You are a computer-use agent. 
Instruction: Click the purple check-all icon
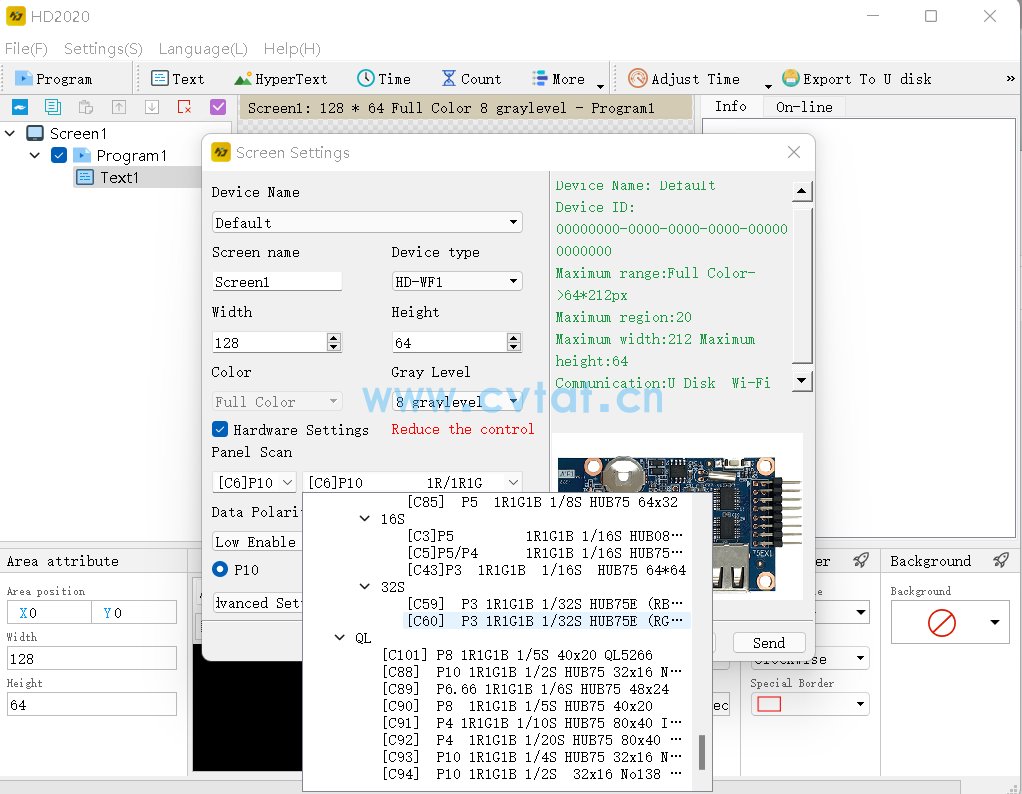(218, 107)
